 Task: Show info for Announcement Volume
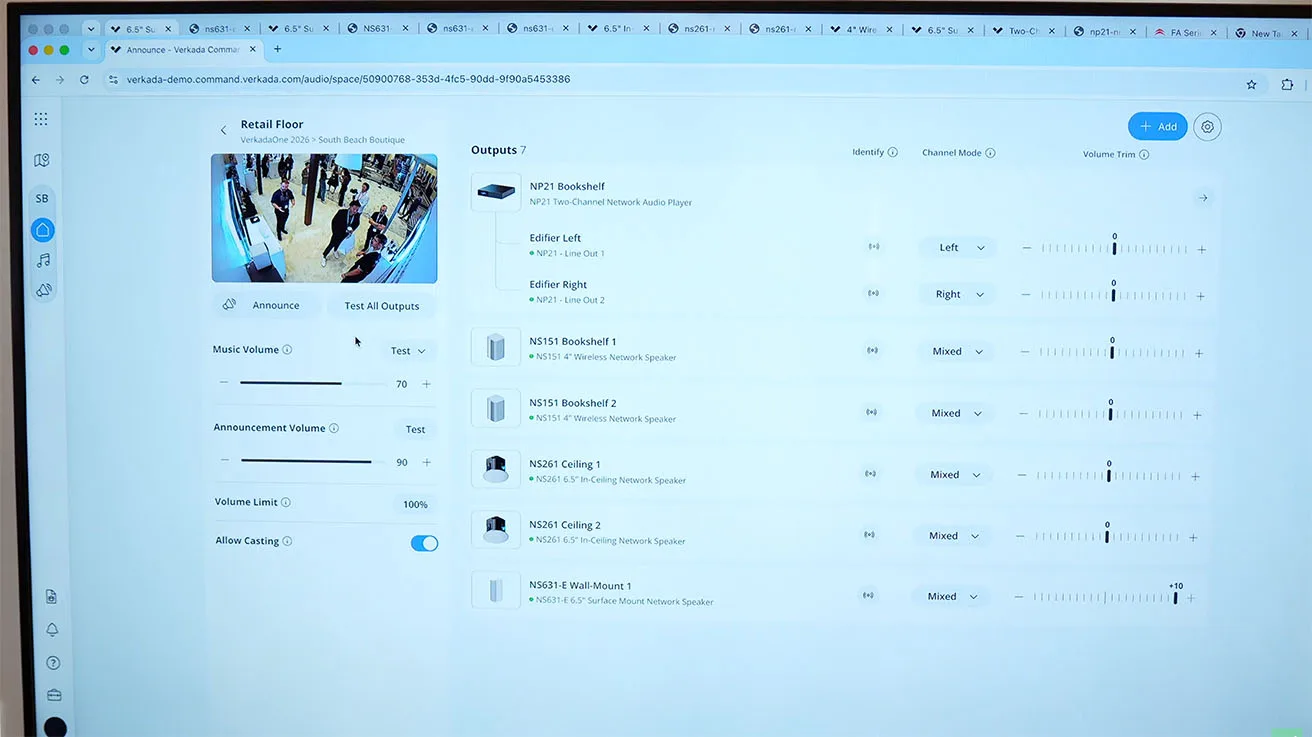tap(334, 428)
